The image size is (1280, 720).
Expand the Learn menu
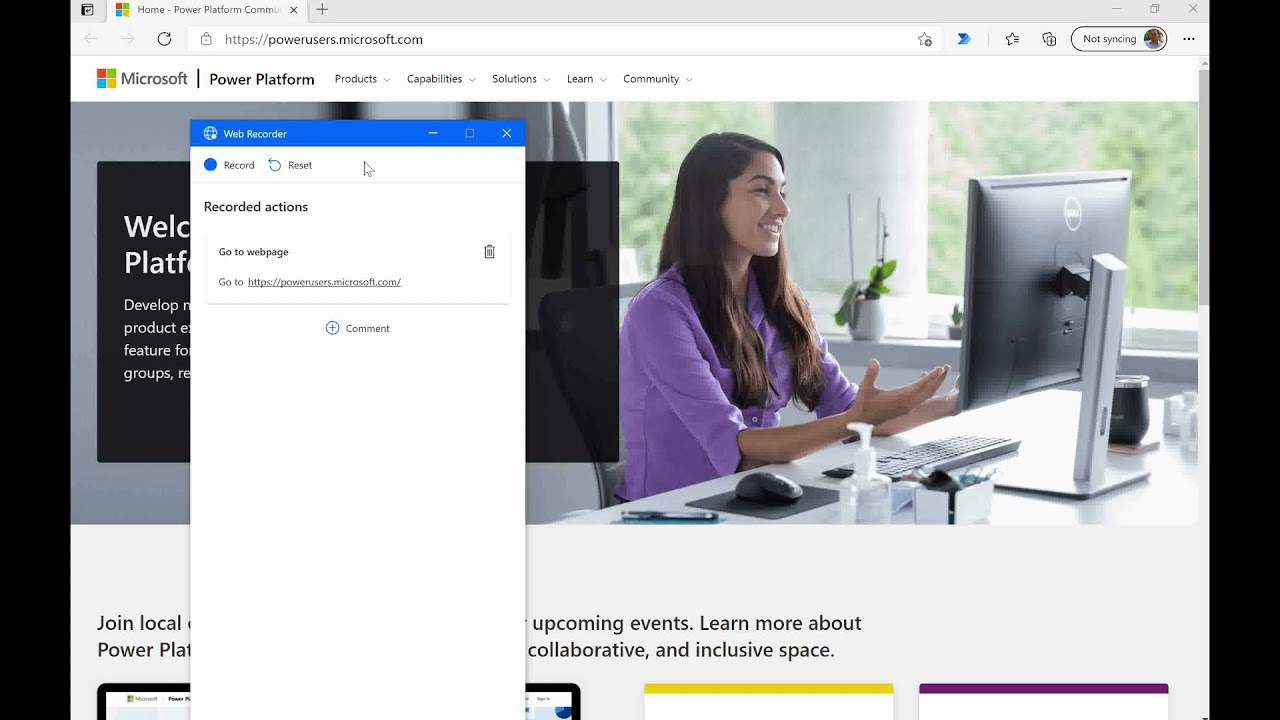click(x=587, y=79)
